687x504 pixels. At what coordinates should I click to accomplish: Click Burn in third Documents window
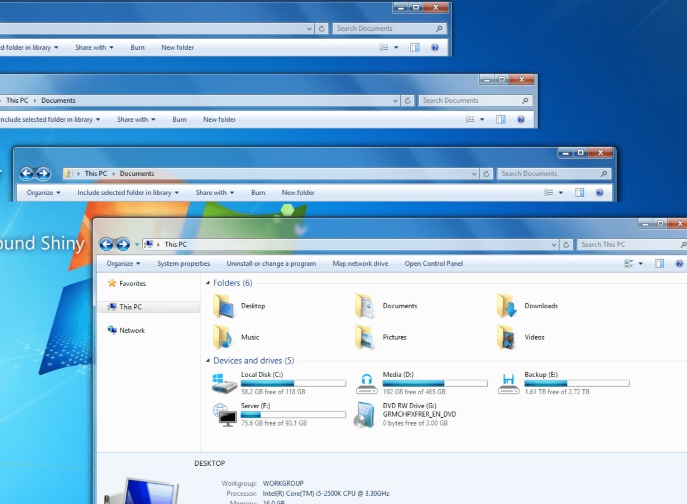258,192
